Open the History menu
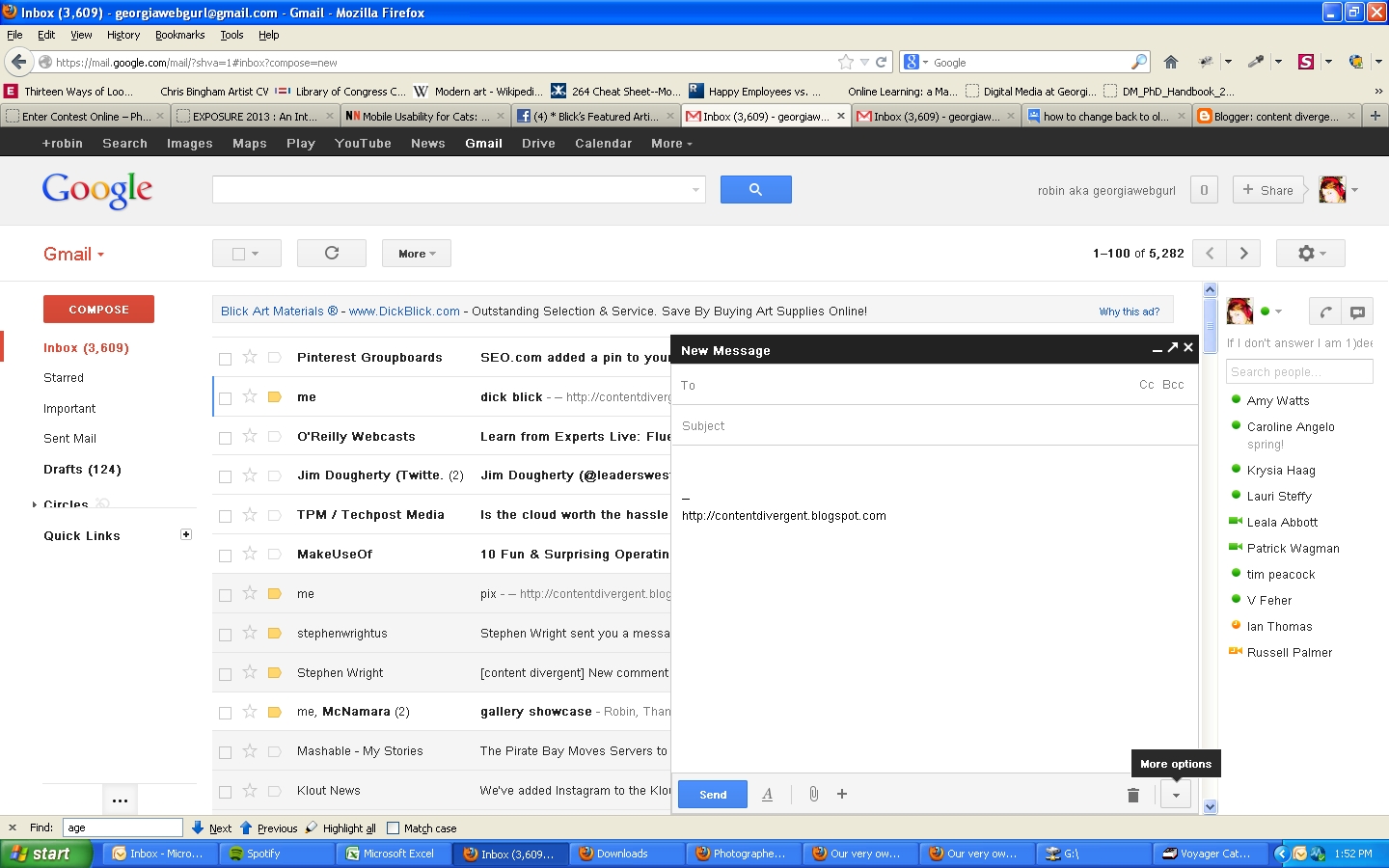Screen dimensions: 1389x868 123,35
